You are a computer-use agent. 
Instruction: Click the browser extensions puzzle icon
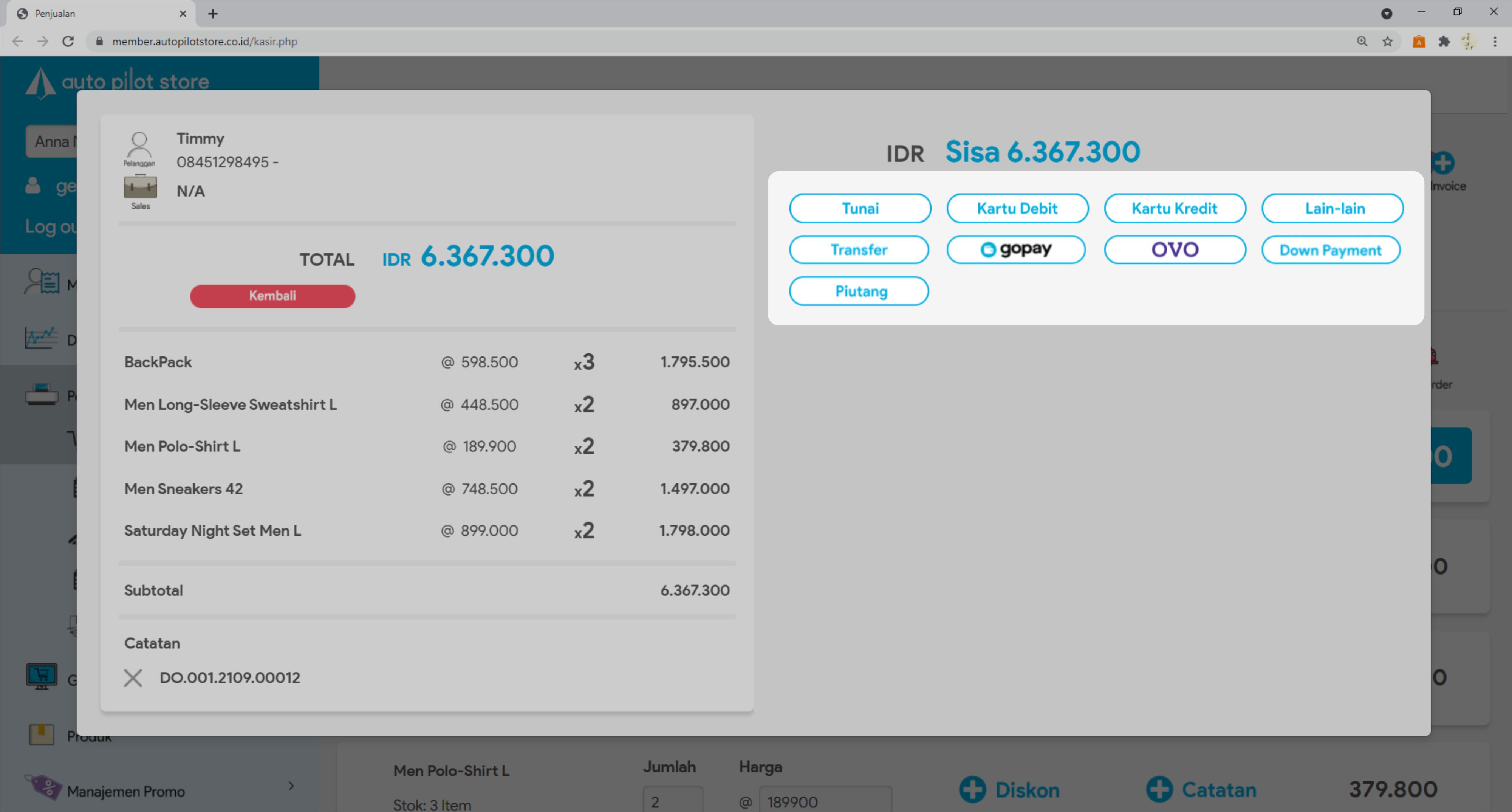[1443, 41]
